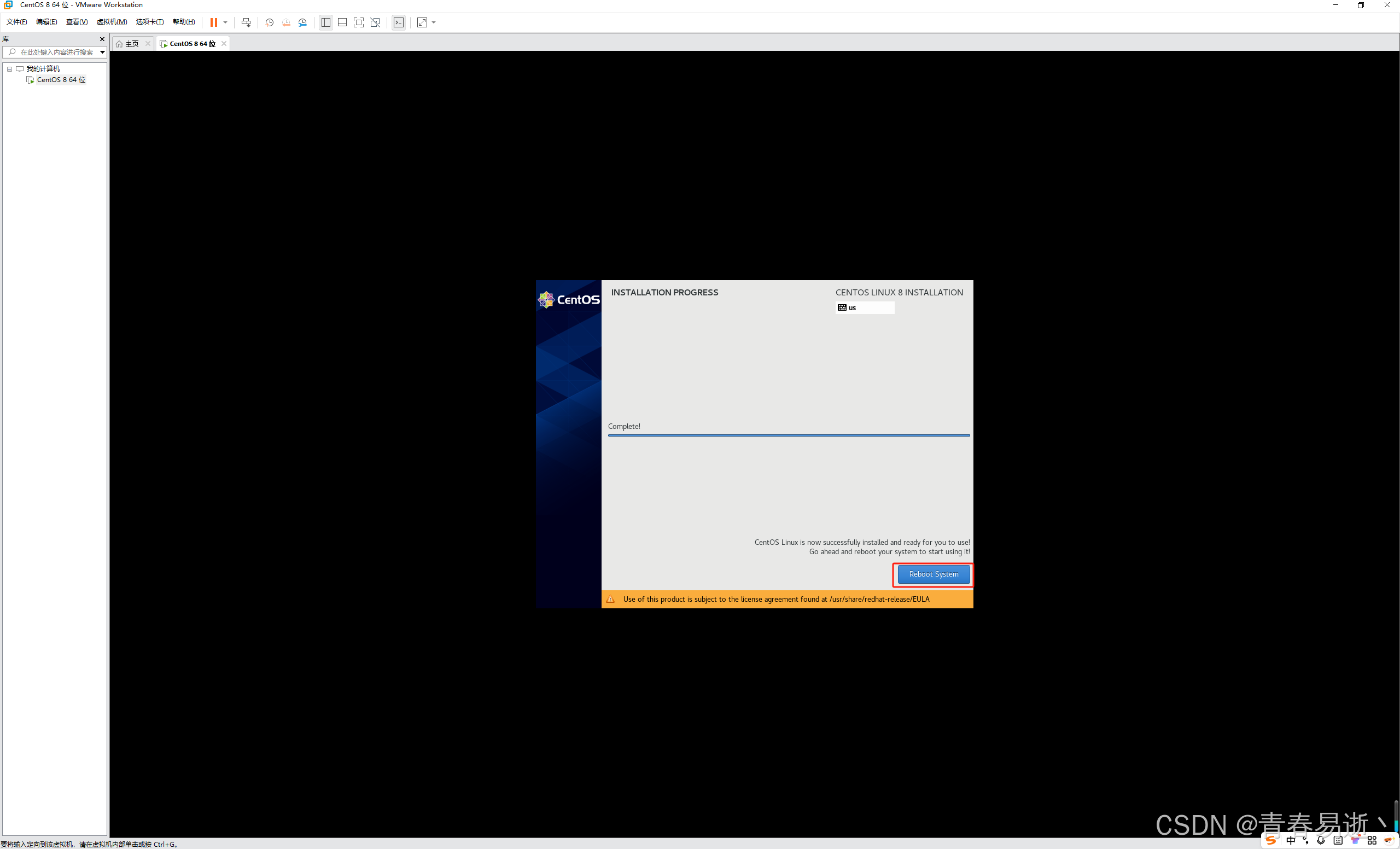Send Ctrl+Alt+Del to the virtual machine
This screenshot has width=1400, height=849.
[246, 23]
